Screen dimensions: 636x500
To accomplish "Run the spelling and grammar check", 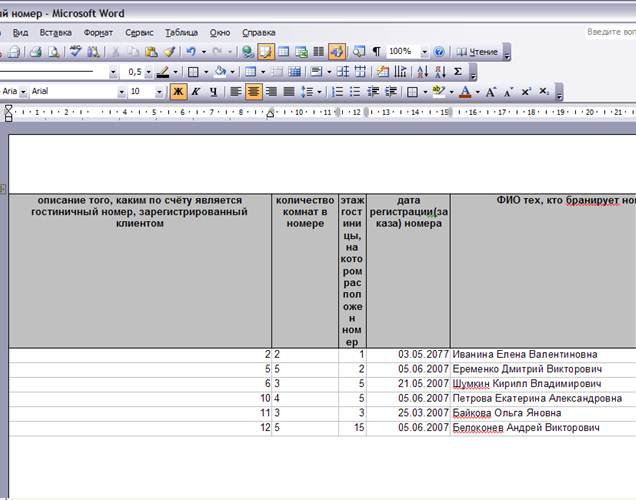I will 75,52.
